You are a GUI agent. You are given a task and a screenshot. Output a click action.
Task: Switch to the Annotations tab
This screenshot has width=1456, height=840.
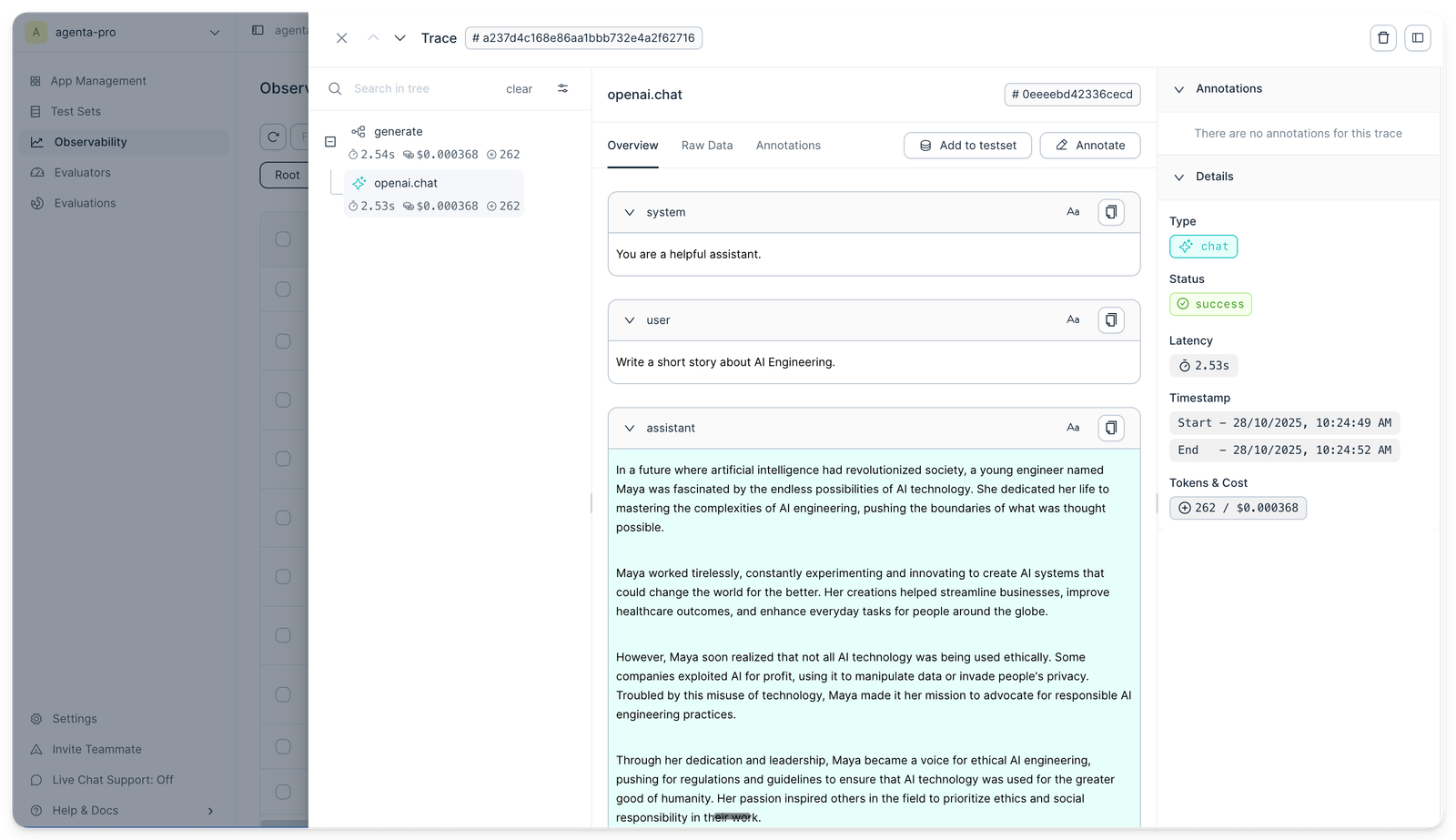coord(787,145)
